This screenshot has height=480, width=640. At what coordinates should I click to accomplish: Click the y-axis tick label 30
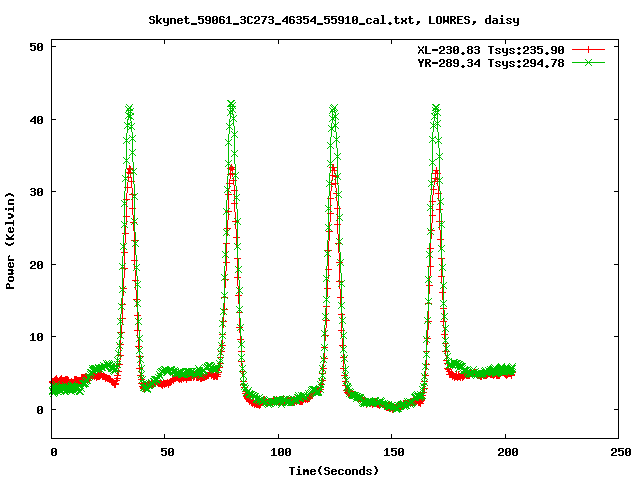point(36,192)
